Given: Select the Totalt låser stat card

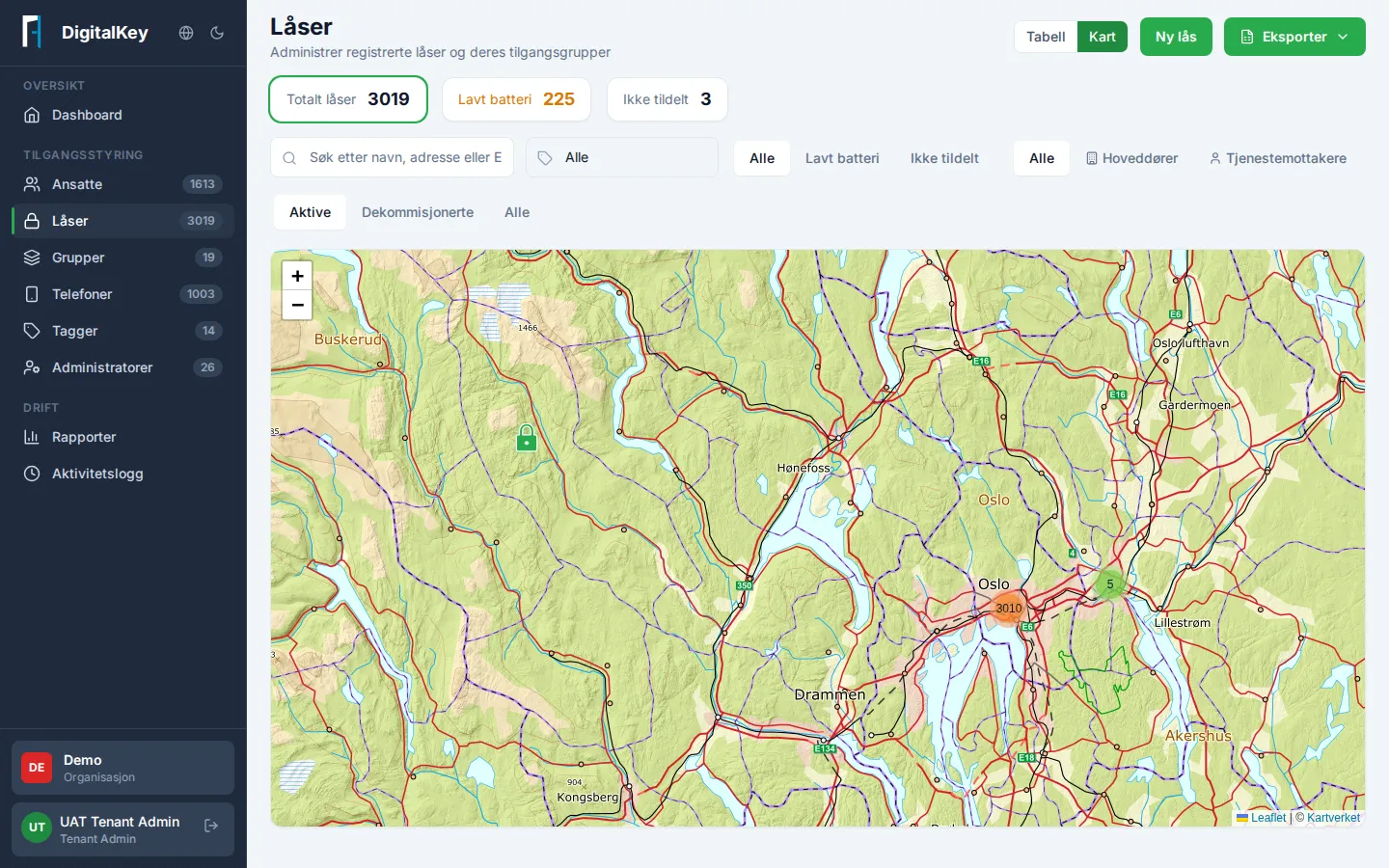Looking at the screenshot, I should [348, 99].
